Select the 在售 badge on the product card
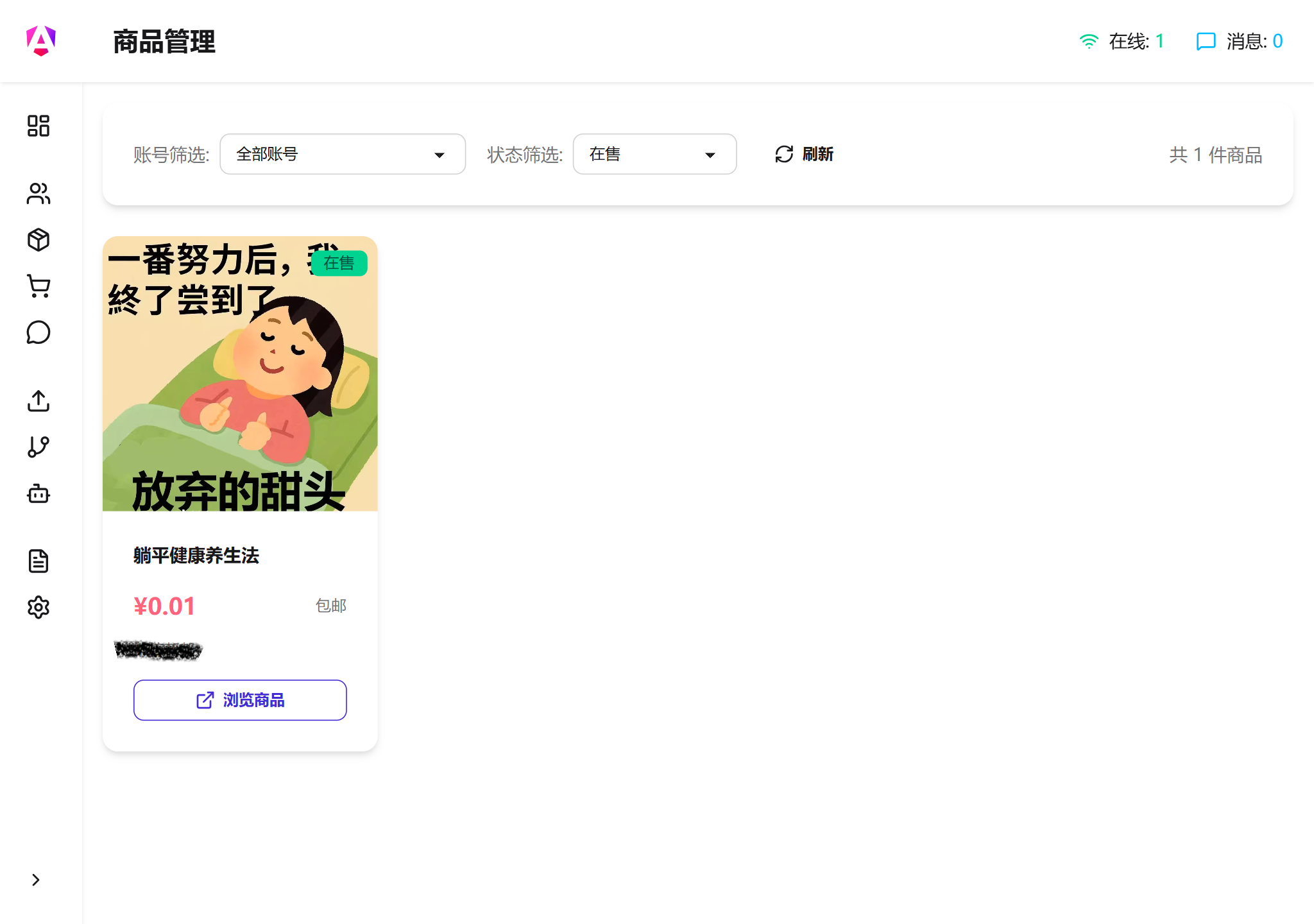1314x924 pixels. click(x=339, y=263)
